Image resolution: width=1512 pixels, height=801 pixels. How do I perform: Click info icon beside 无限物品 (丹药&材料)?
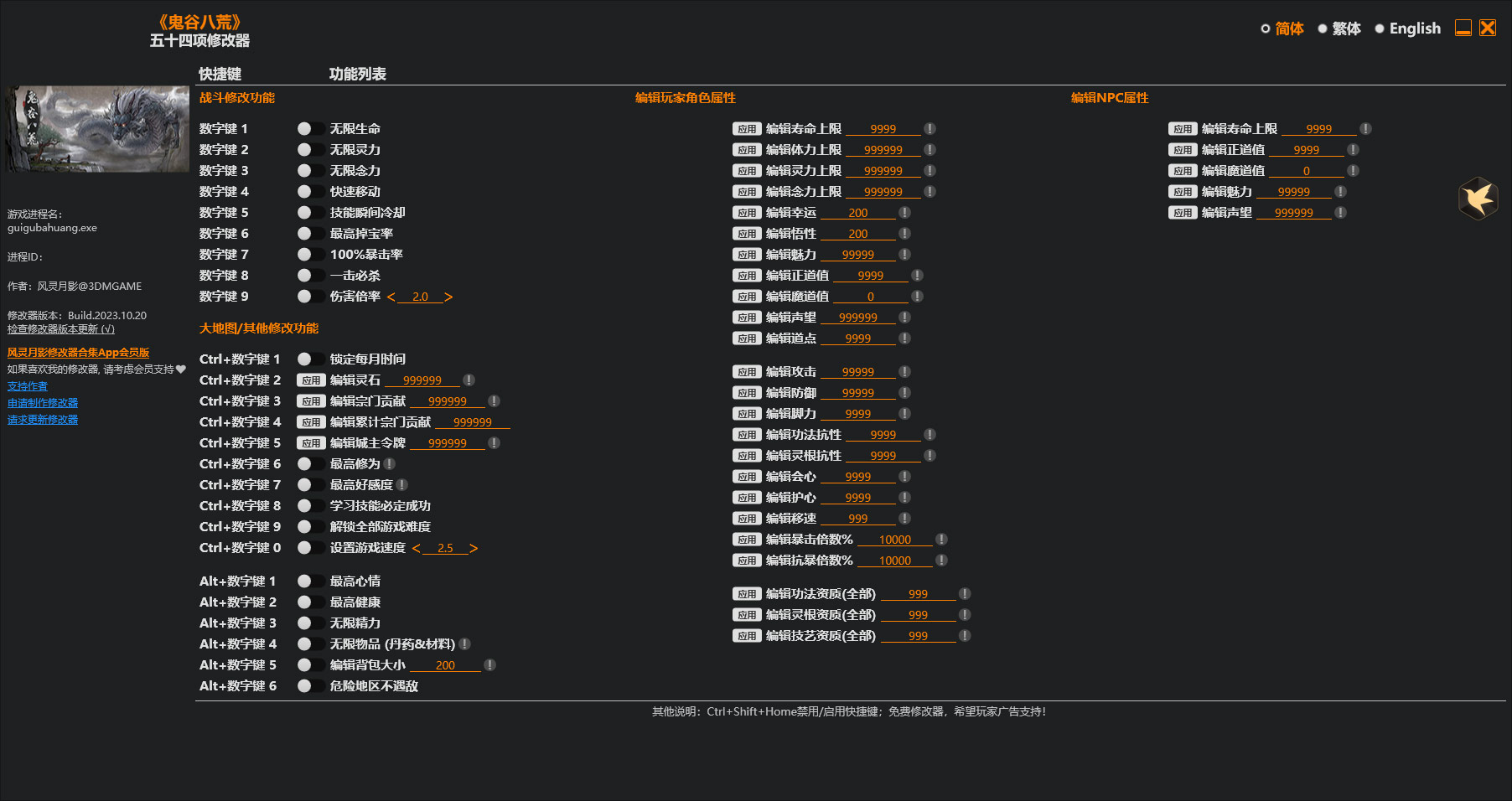coord(464,644)
